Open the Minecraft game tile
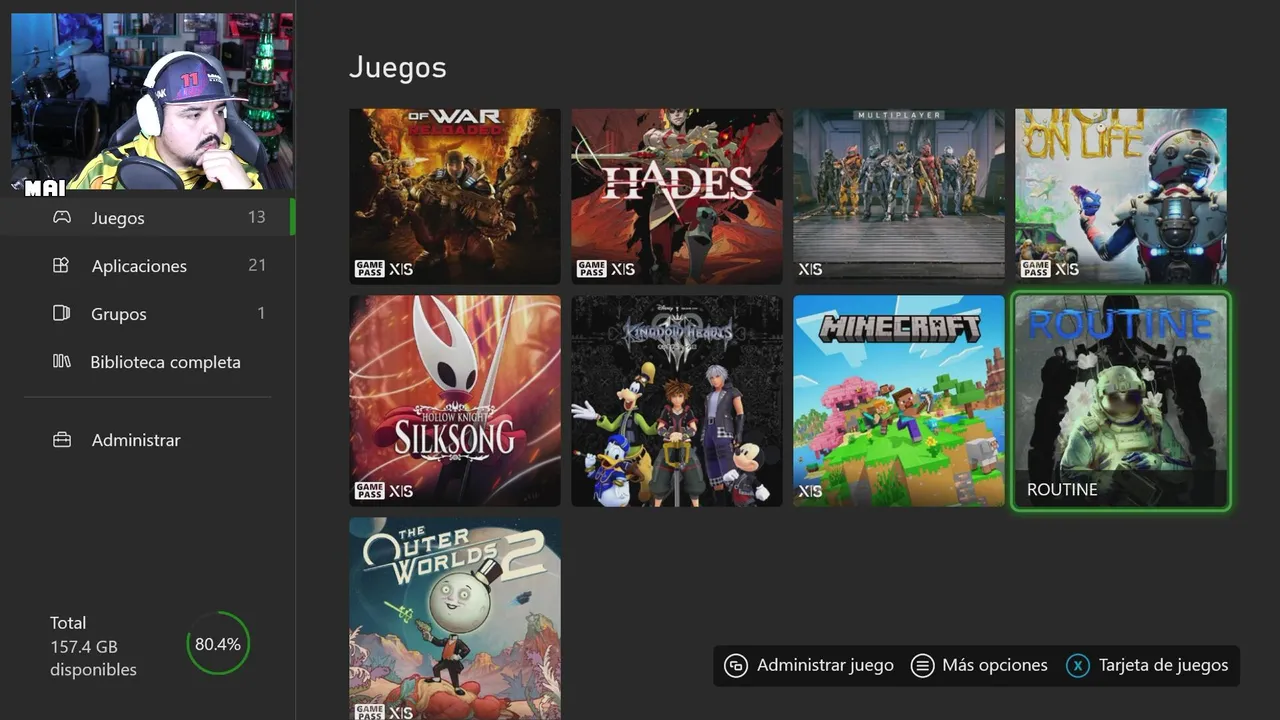The width and height of the screenshot is (1280, 720). pyautogui.click(x=899, y=401)
